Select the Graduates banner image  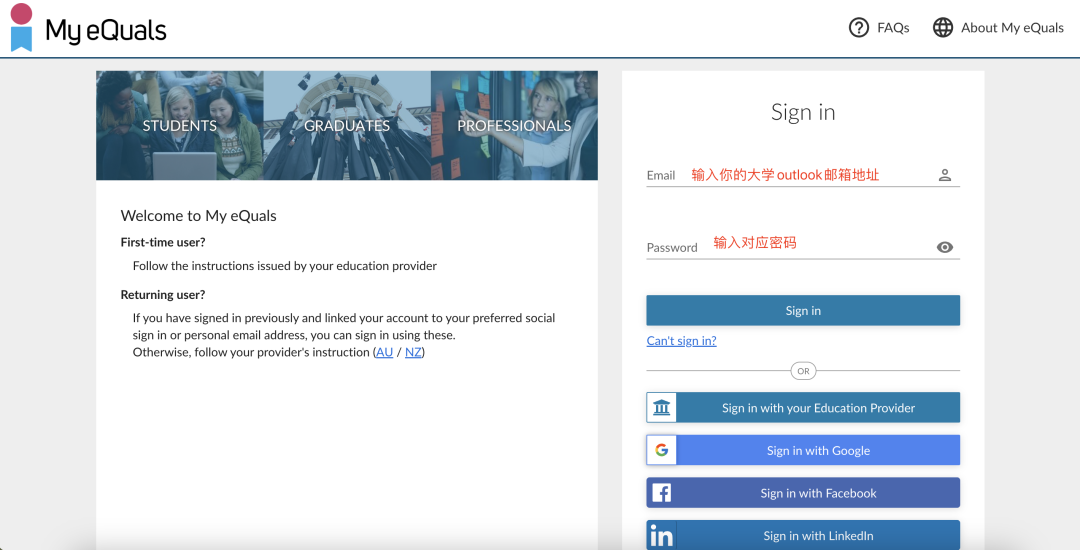[347, 125]
